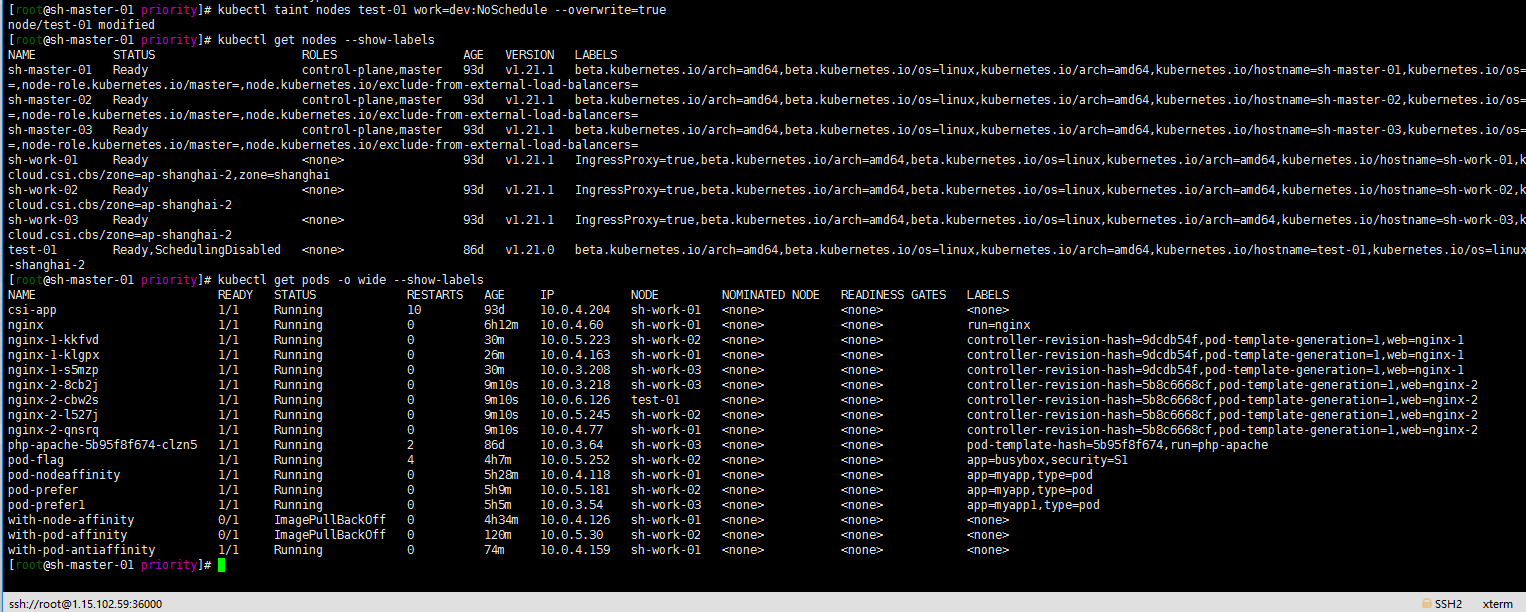Click the green terminal cursor at the prompt
This screenshot has width=1526, height=612.
(221, 565)
